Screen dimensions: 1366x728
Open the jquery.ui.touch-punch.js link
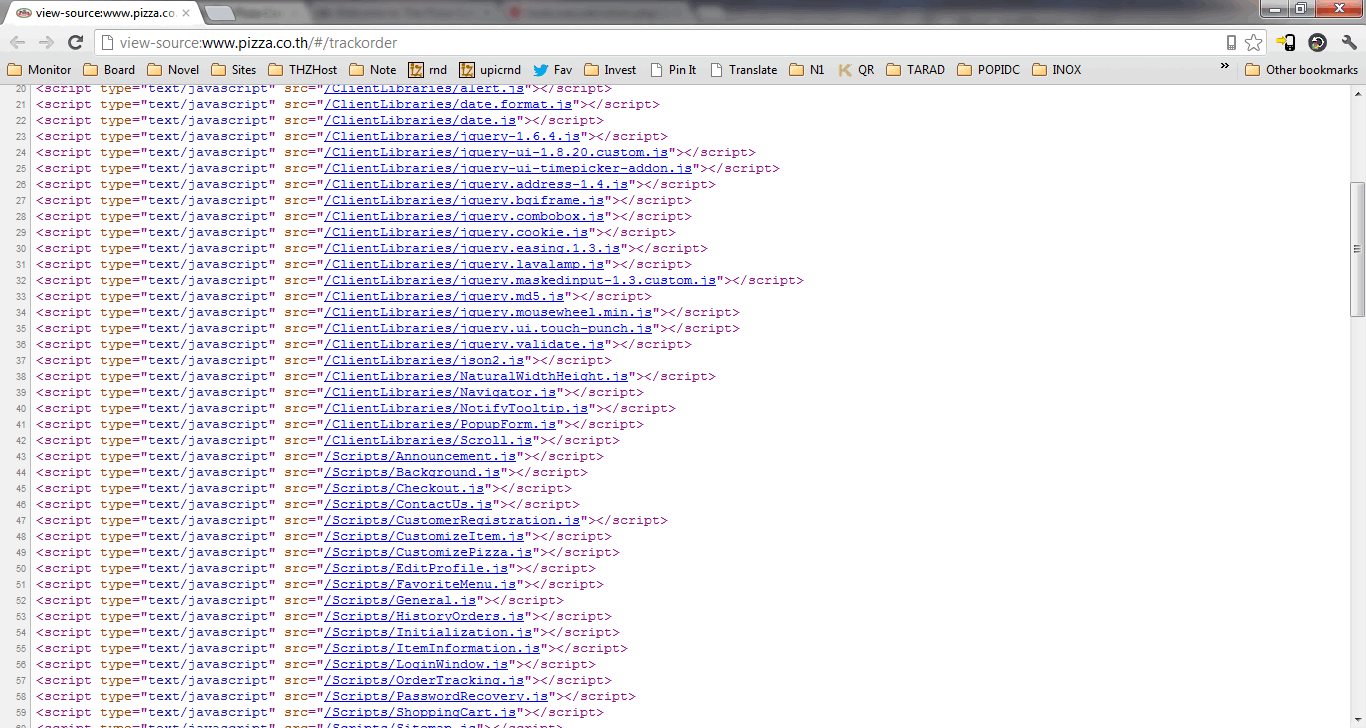(x=488, y=328)
